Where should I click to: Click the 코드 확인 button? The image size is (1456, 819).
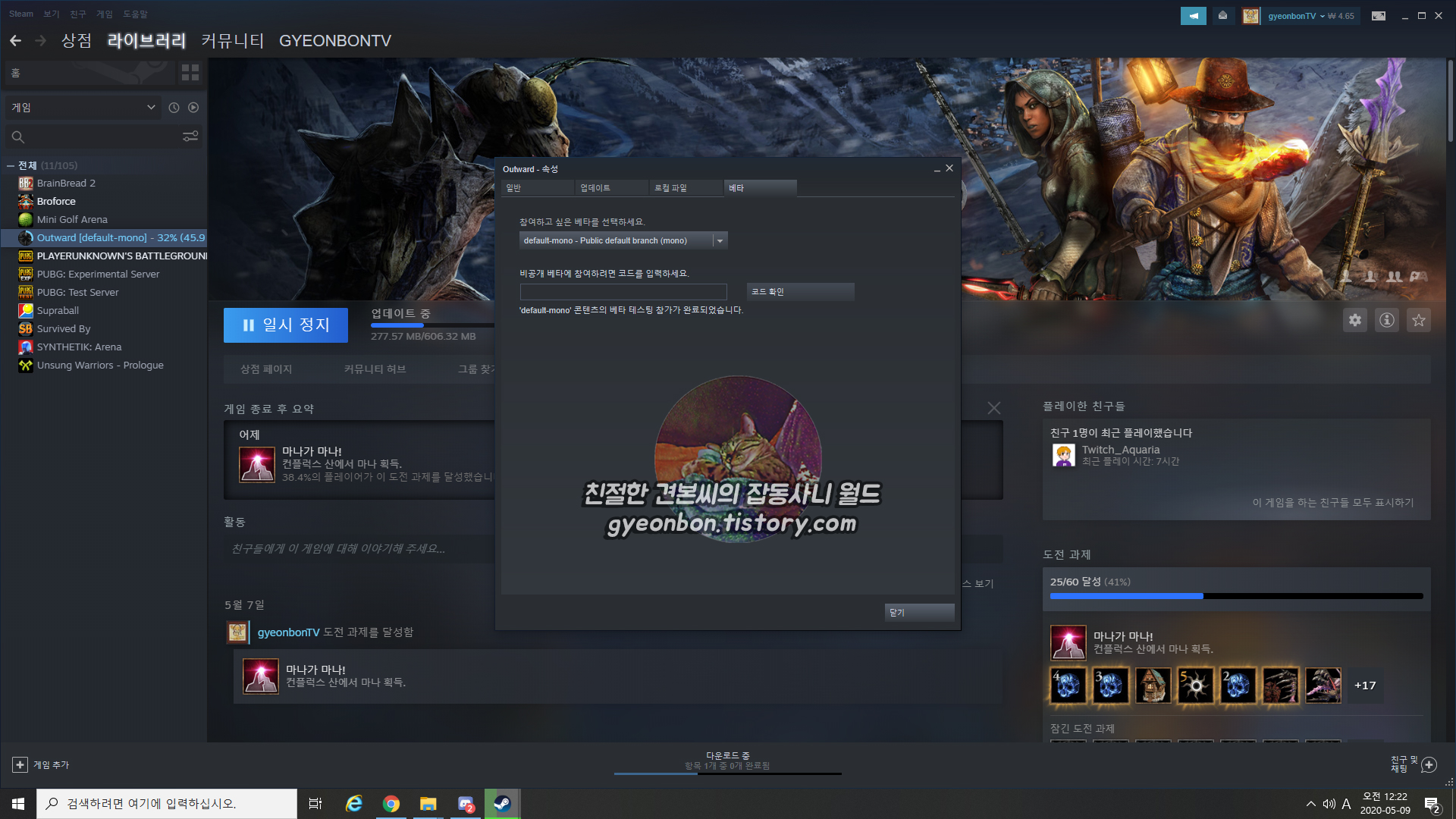(x=799, y=292)
